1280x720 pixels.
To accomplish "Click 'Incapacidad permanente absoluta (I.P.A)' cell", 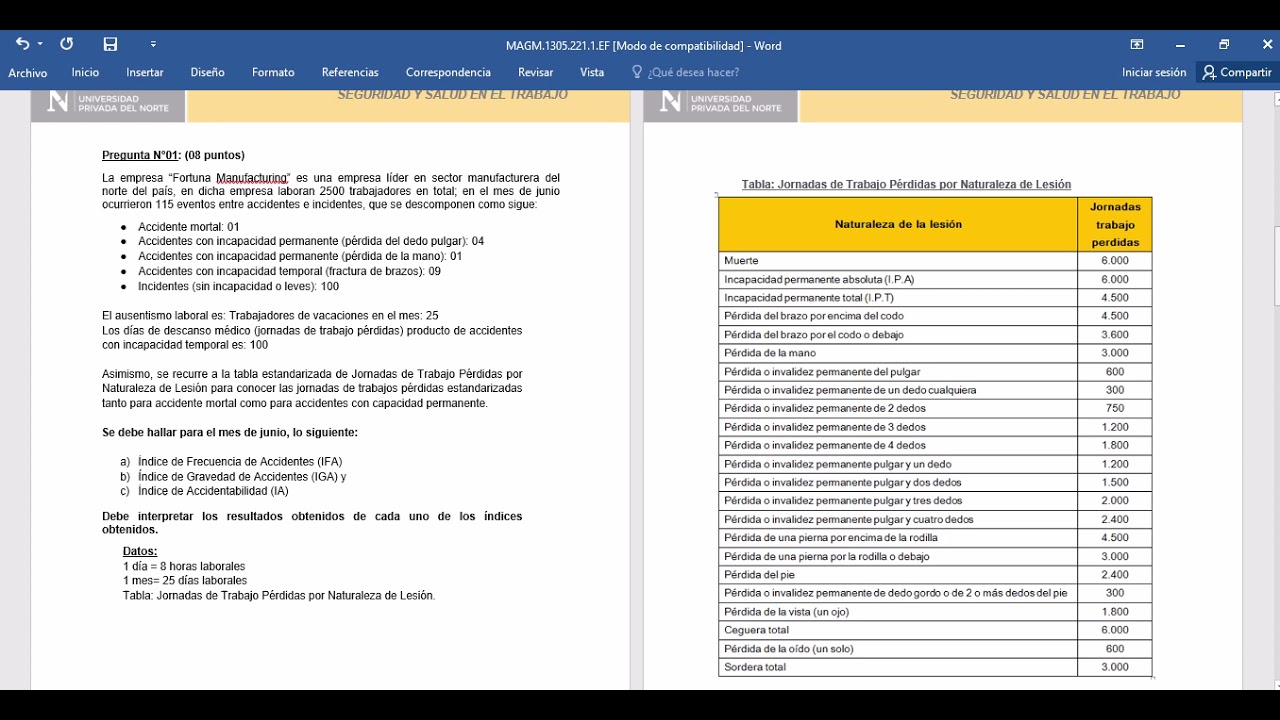I will pyautogui.click(x=898, y=279).
